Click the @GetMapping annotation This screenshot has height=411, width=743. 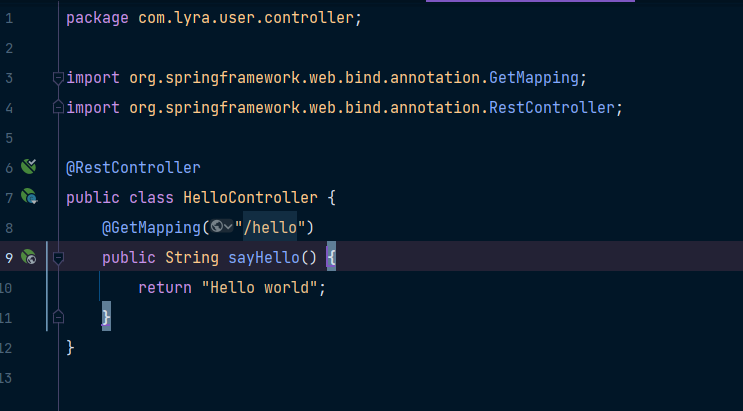(150, 228)
